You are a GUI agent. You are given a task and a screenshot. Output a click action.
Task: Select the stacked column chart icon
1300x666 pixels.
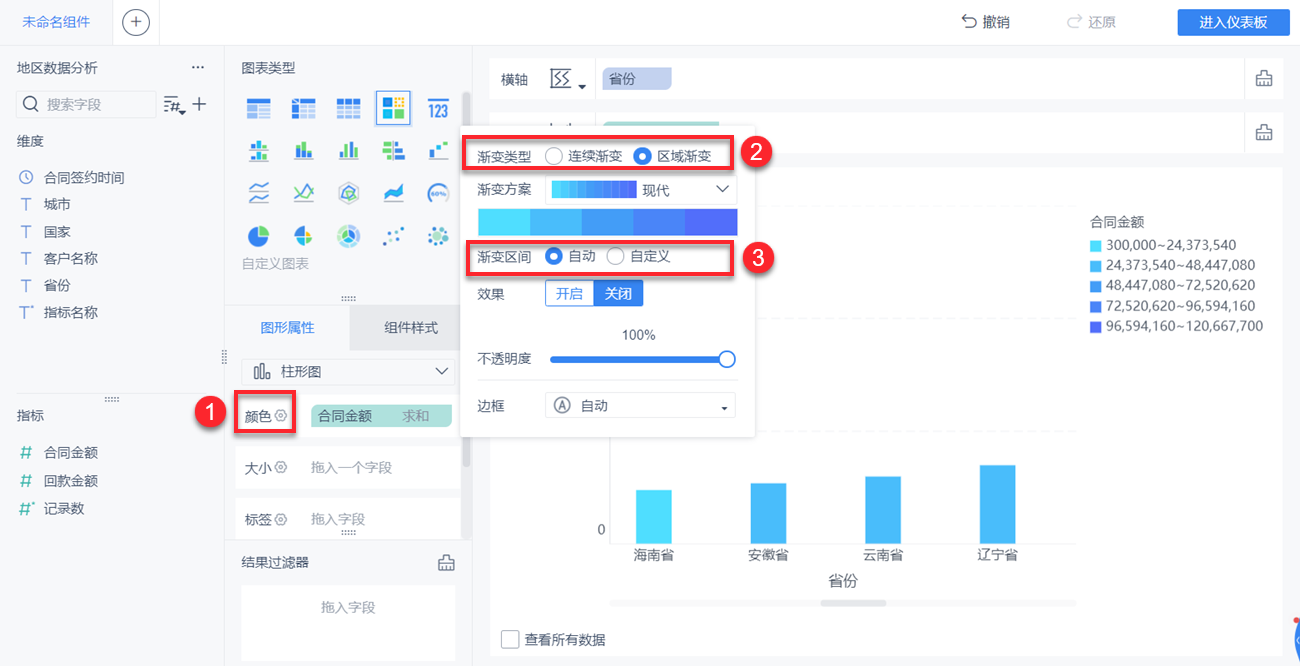point(303,150)
